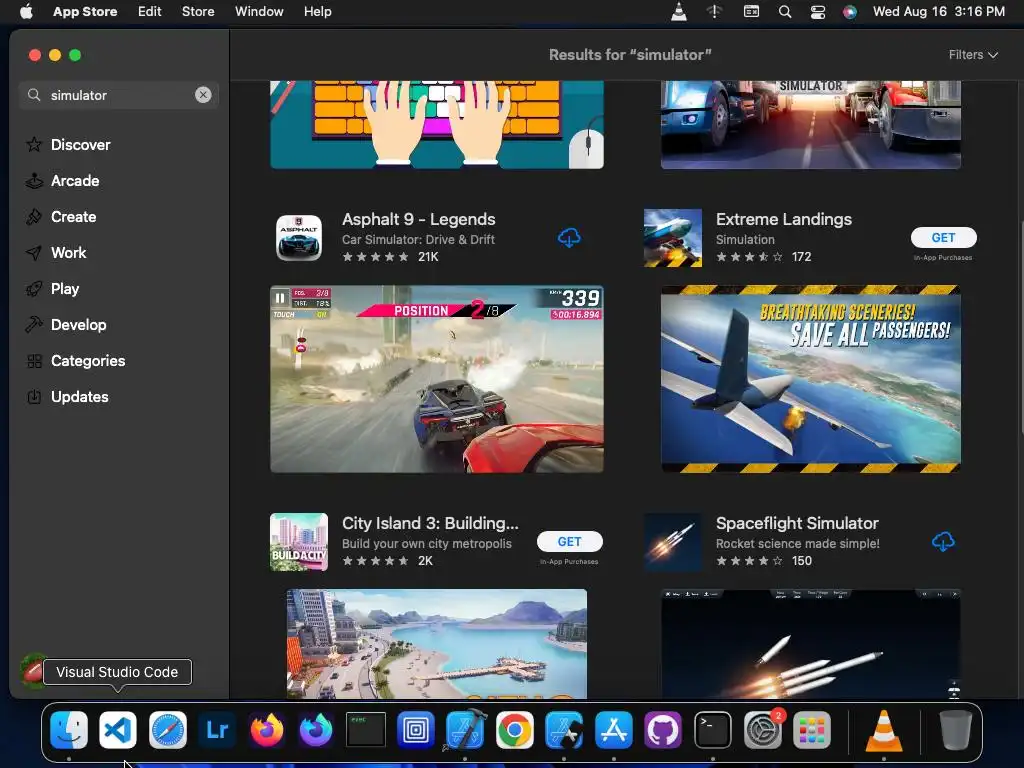Image resolution: width=1024 pixels, height=768 pixels.
Task: Click the date and time display
Action: tap(938, 12)
